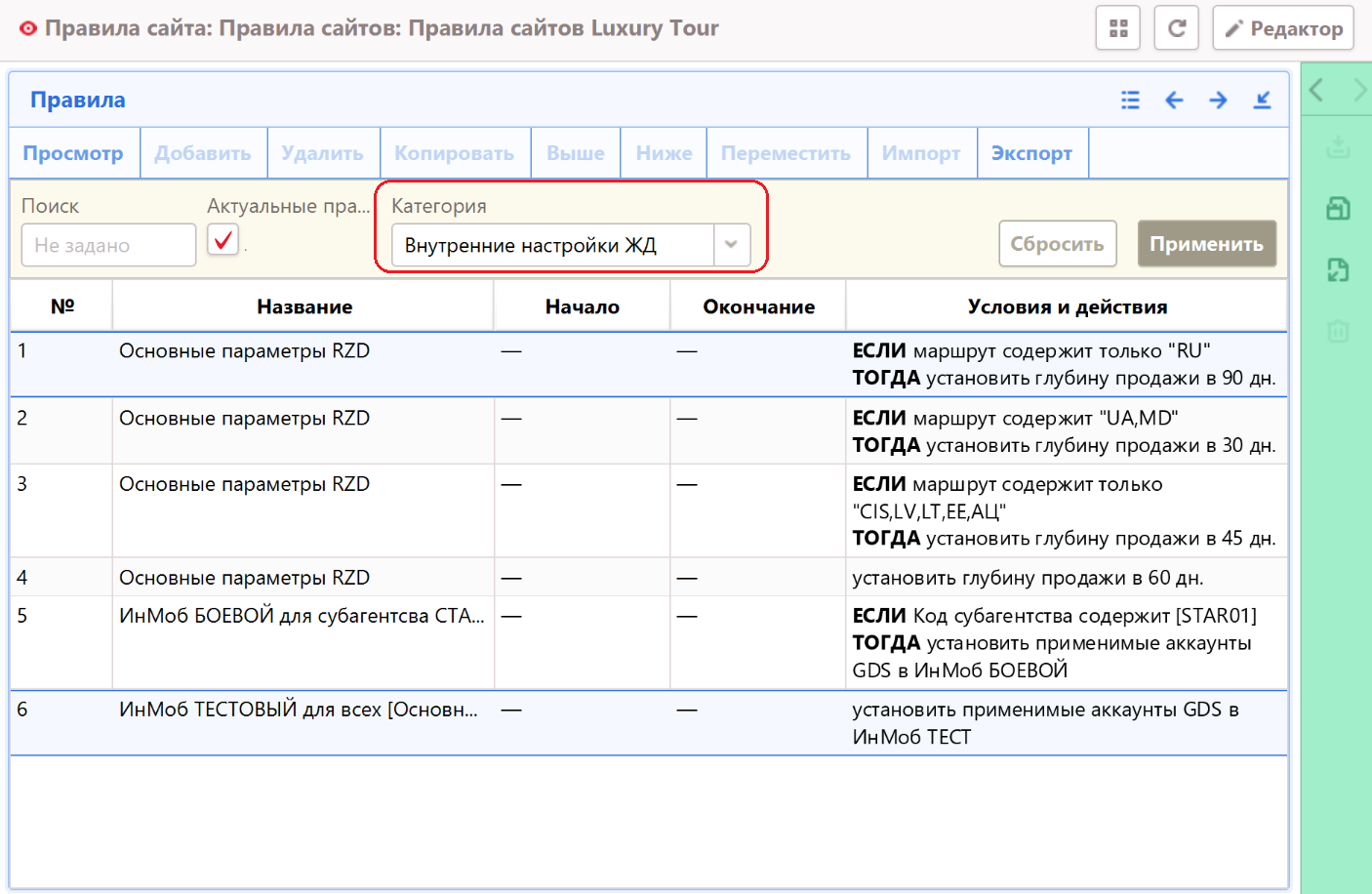1372x894 pixels.
Task: Open the Редактор button
Action: 1283,28
